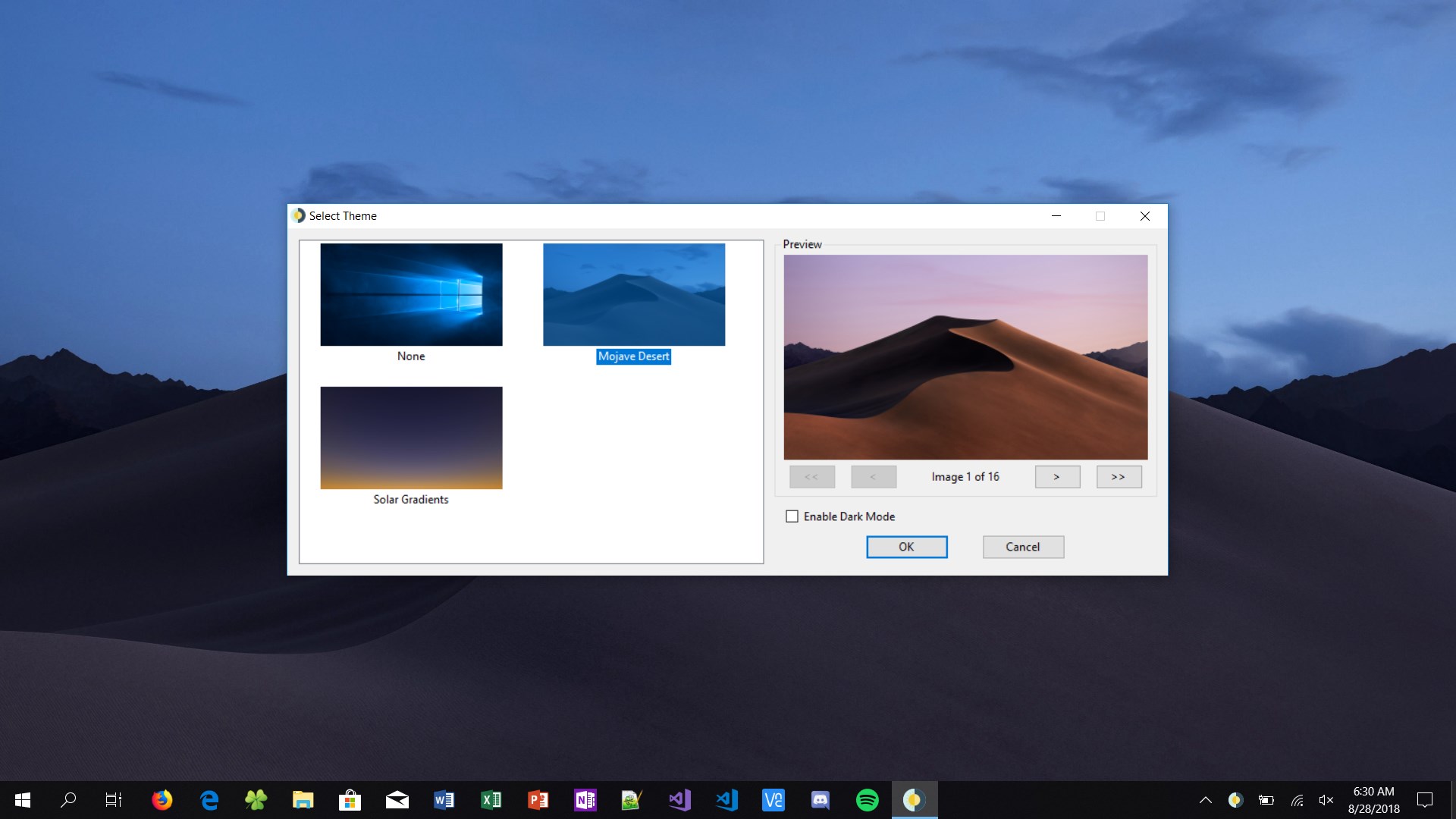Click the muted volume tray icon
Image resolution: width=1456 pixels, height=819 pixels.
coord(1326,799)
